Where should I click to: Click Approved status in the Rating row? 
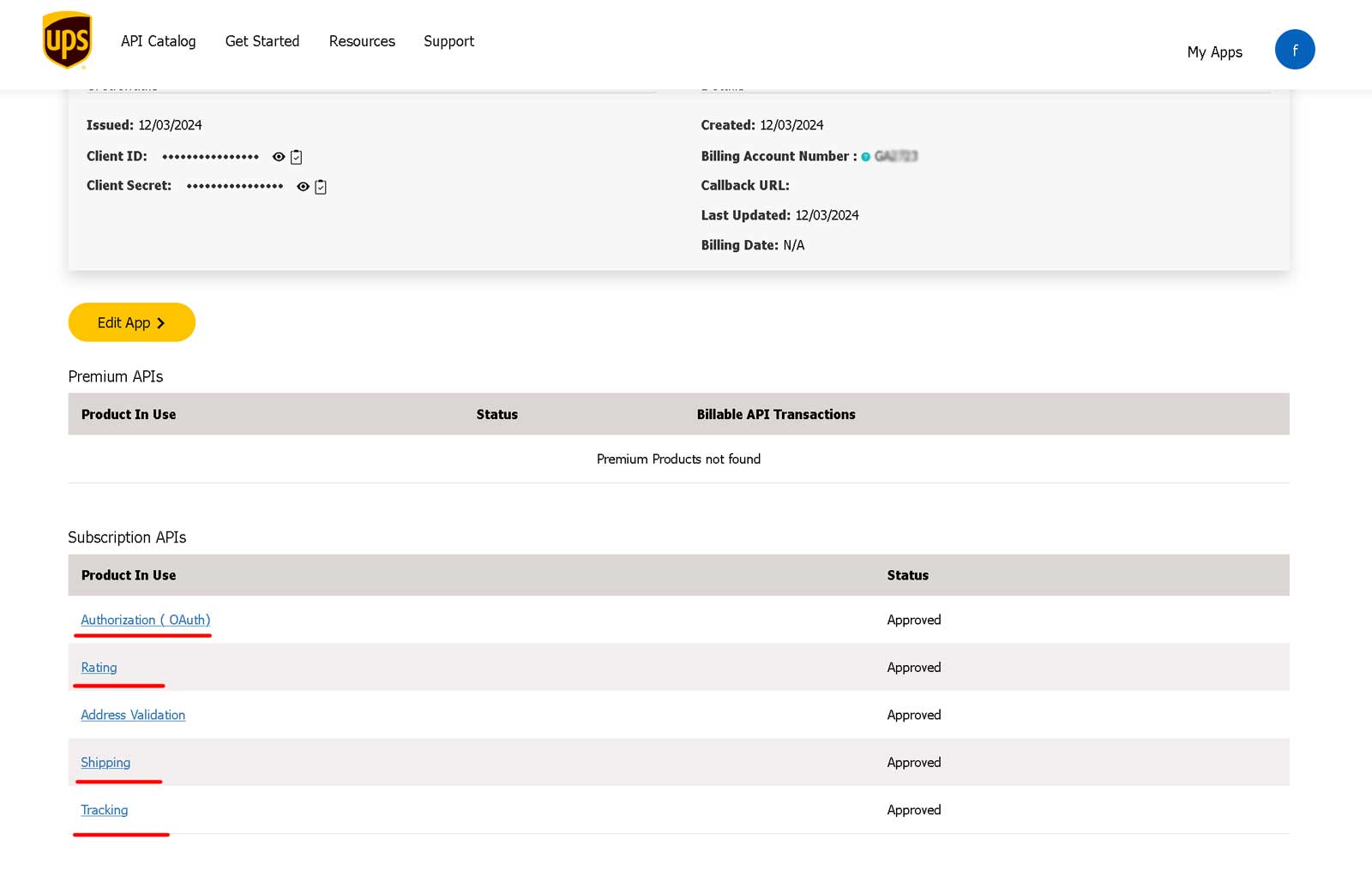[914, 668]
